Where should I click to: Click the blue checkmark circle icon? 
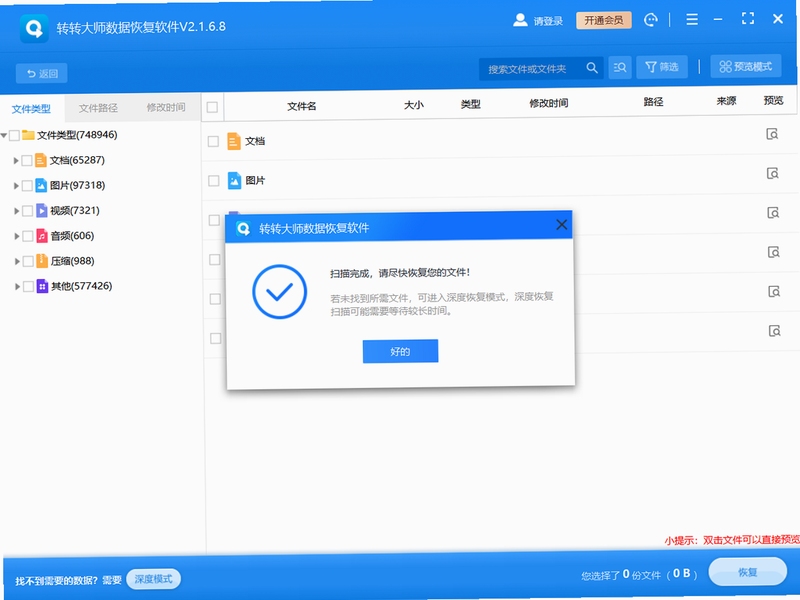pos(280,292)
